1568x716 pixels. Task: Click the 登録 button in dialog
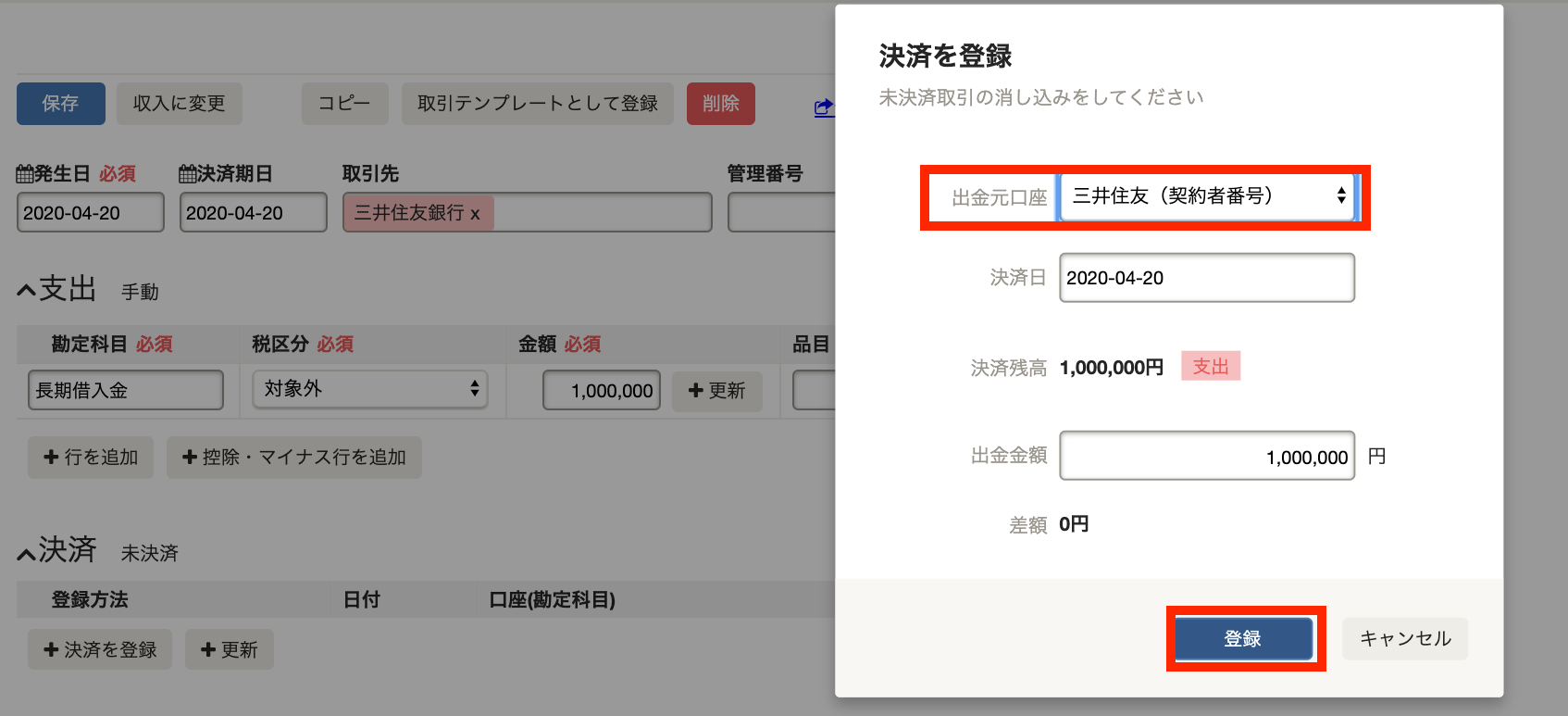click(1244, 638)
